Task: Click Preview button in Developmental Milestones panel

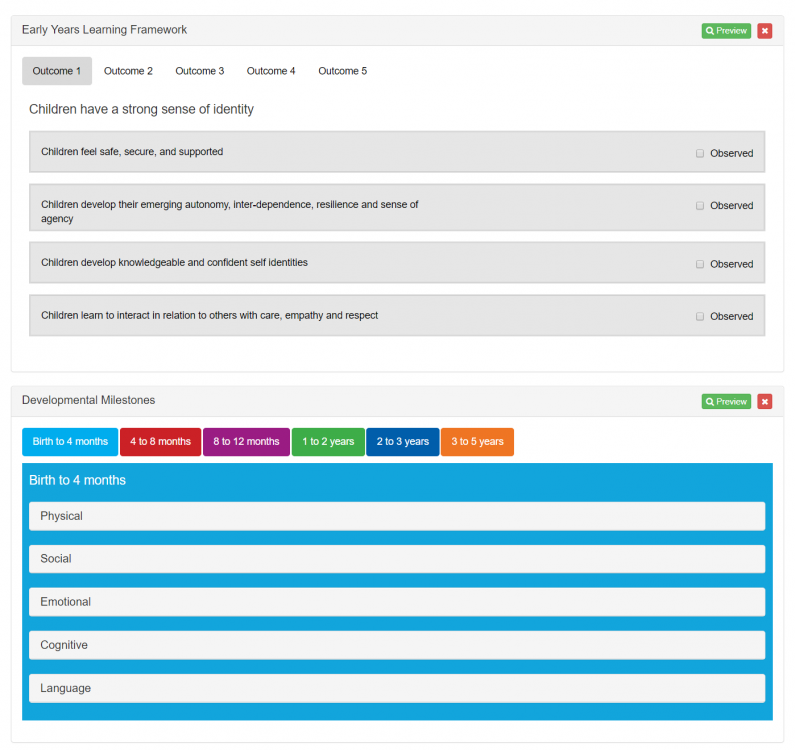Action: click(x=725, y=401)
